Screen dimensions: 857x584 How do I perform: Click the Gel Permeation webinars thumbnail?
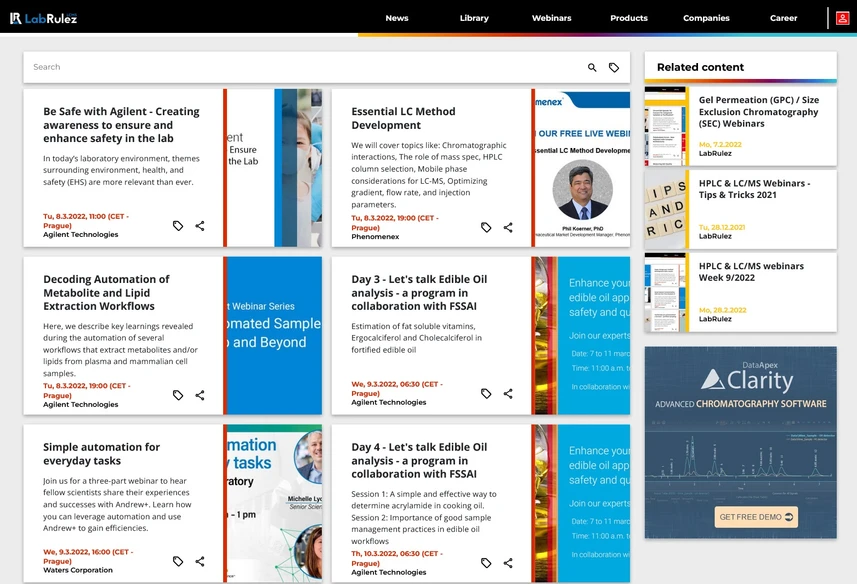coord(665,126)
